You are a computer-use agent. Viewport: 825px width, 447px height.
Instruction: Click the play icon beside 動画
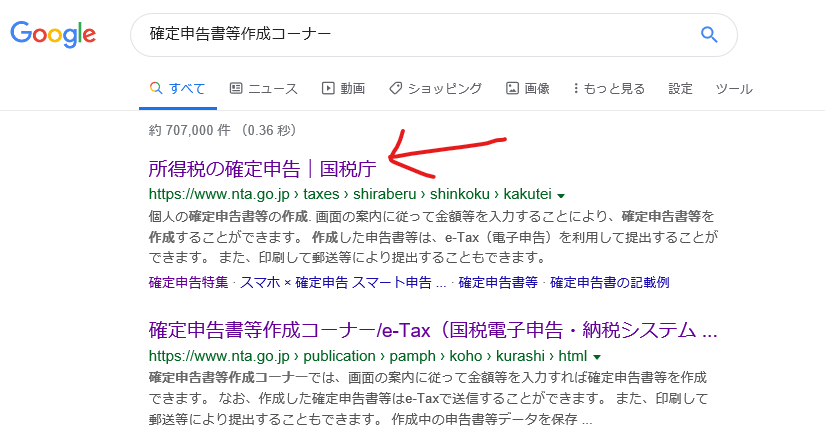328,88
